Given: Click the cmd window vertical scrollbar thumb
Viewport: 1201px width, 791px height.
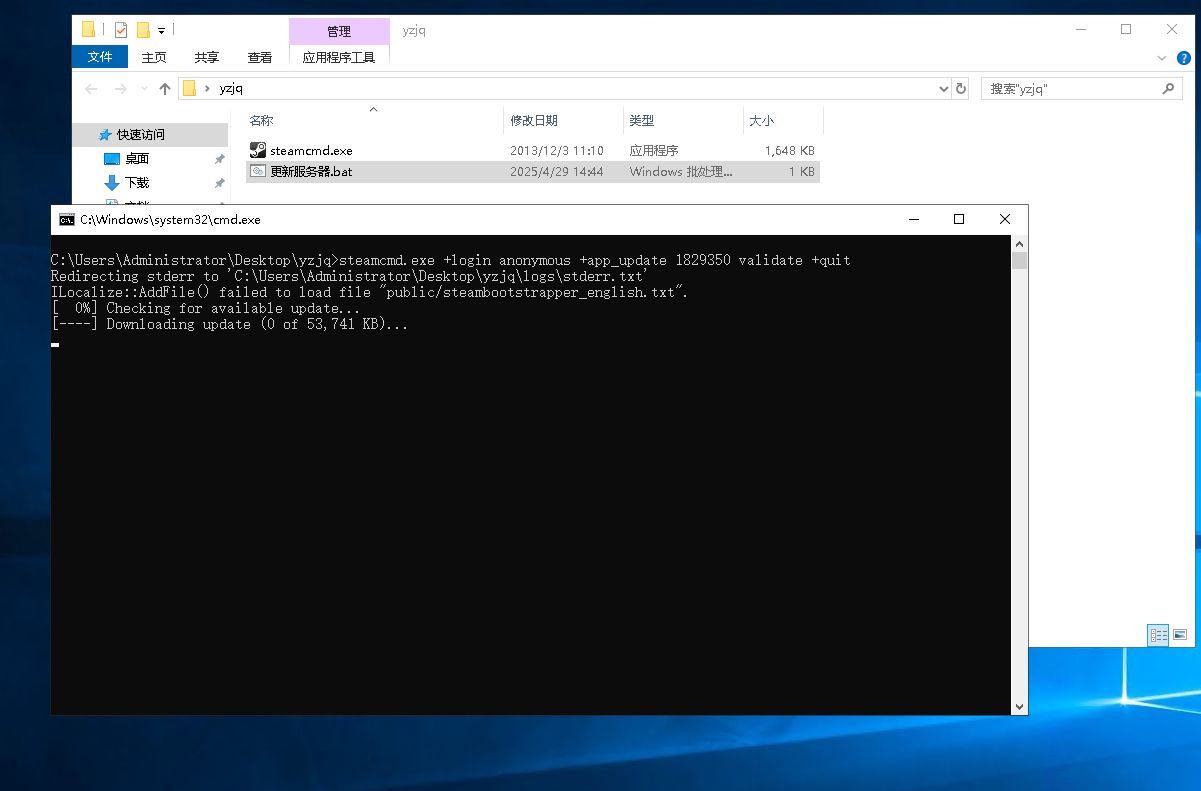Looking at the screenshot, I should 1019,262.
